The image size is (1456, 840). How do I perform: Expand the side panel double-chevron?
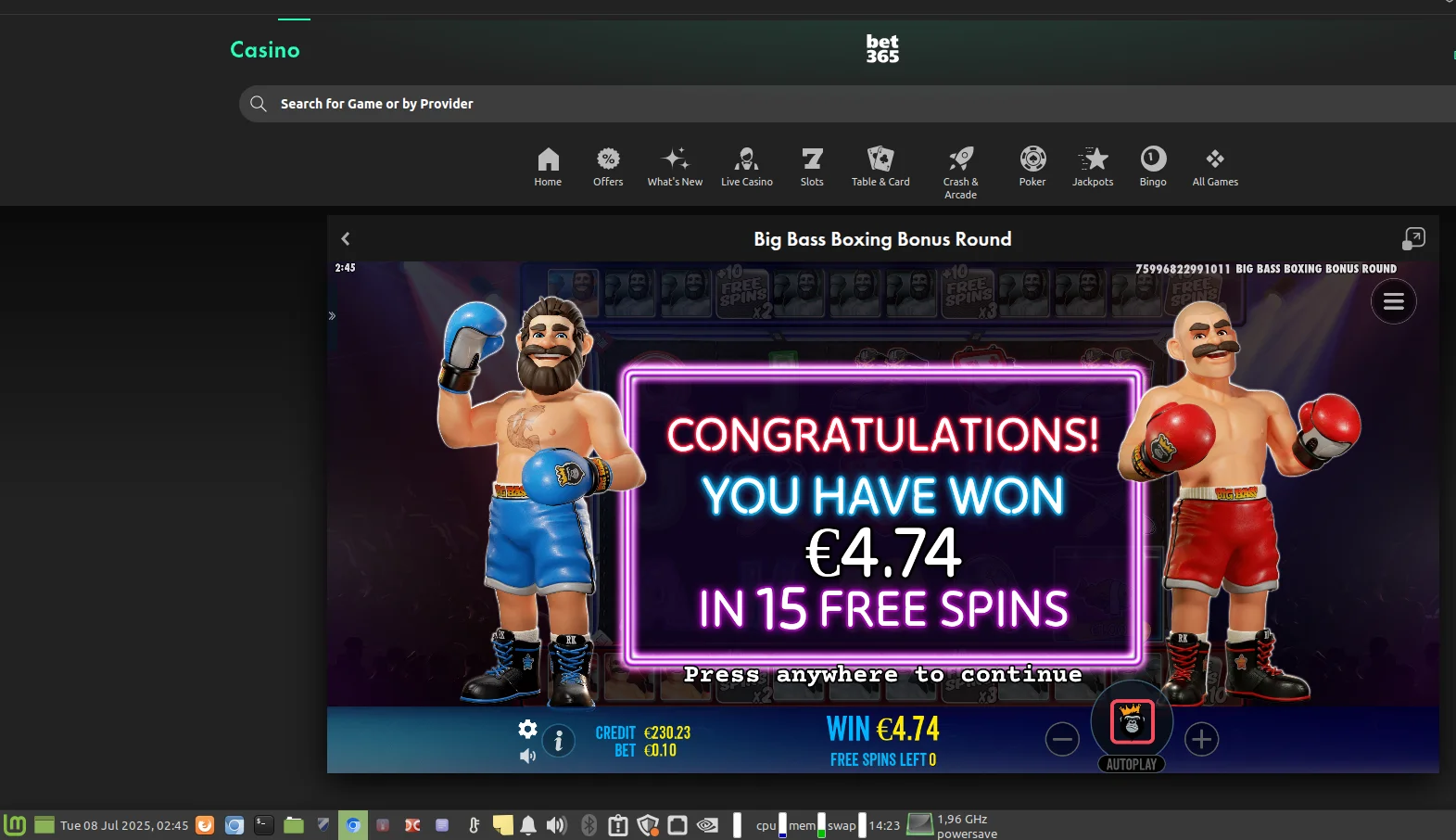pyautogui.click(x=332, y=316)
